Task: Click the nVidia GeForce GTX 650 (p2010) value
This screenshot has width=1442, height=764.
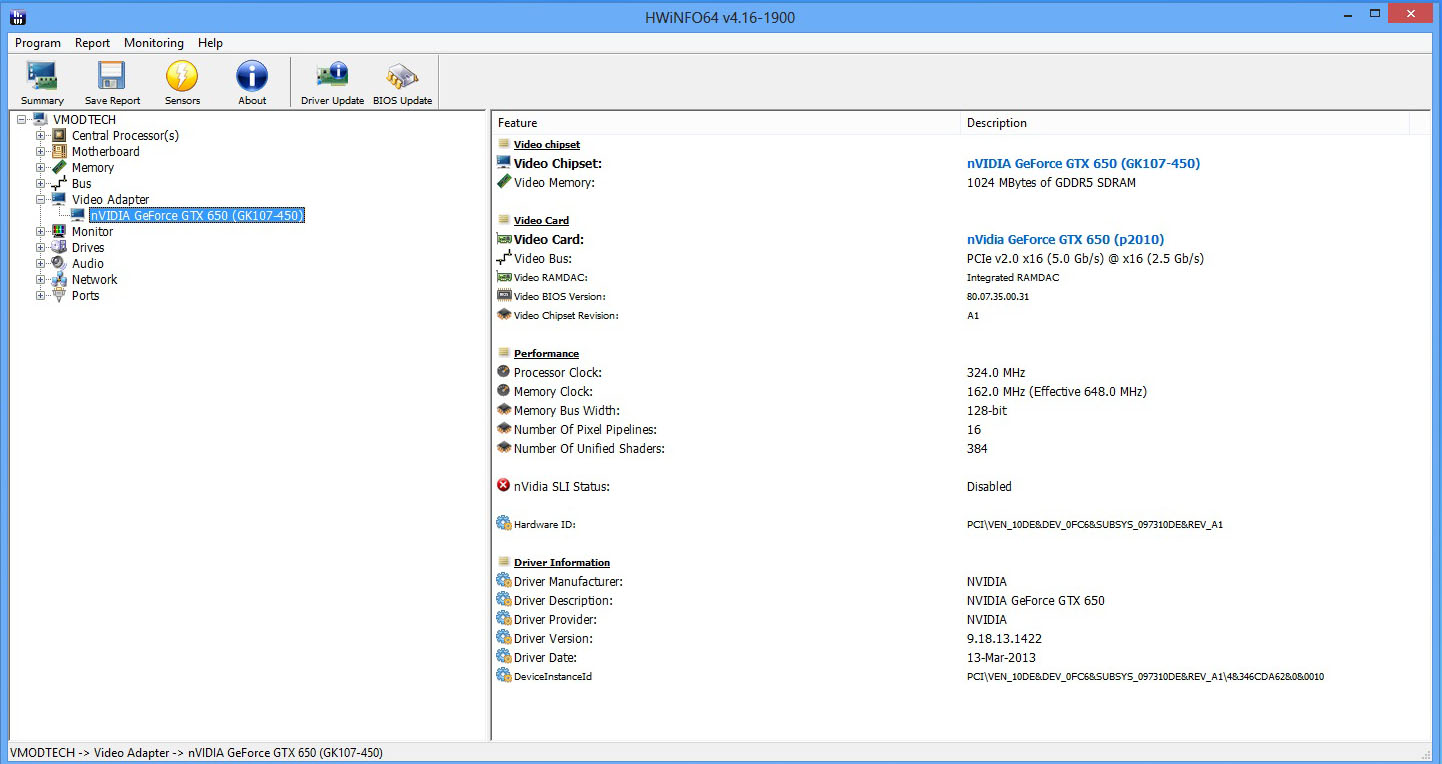Action: pos(1065,239)
